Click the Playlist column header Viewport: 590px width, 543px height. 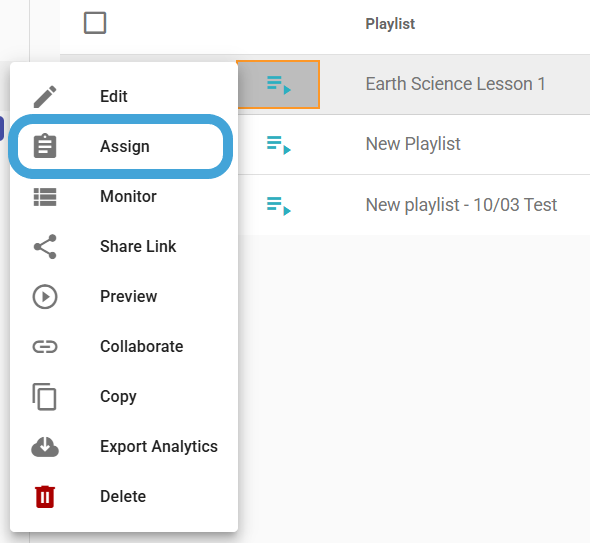[x=390, y=24]
